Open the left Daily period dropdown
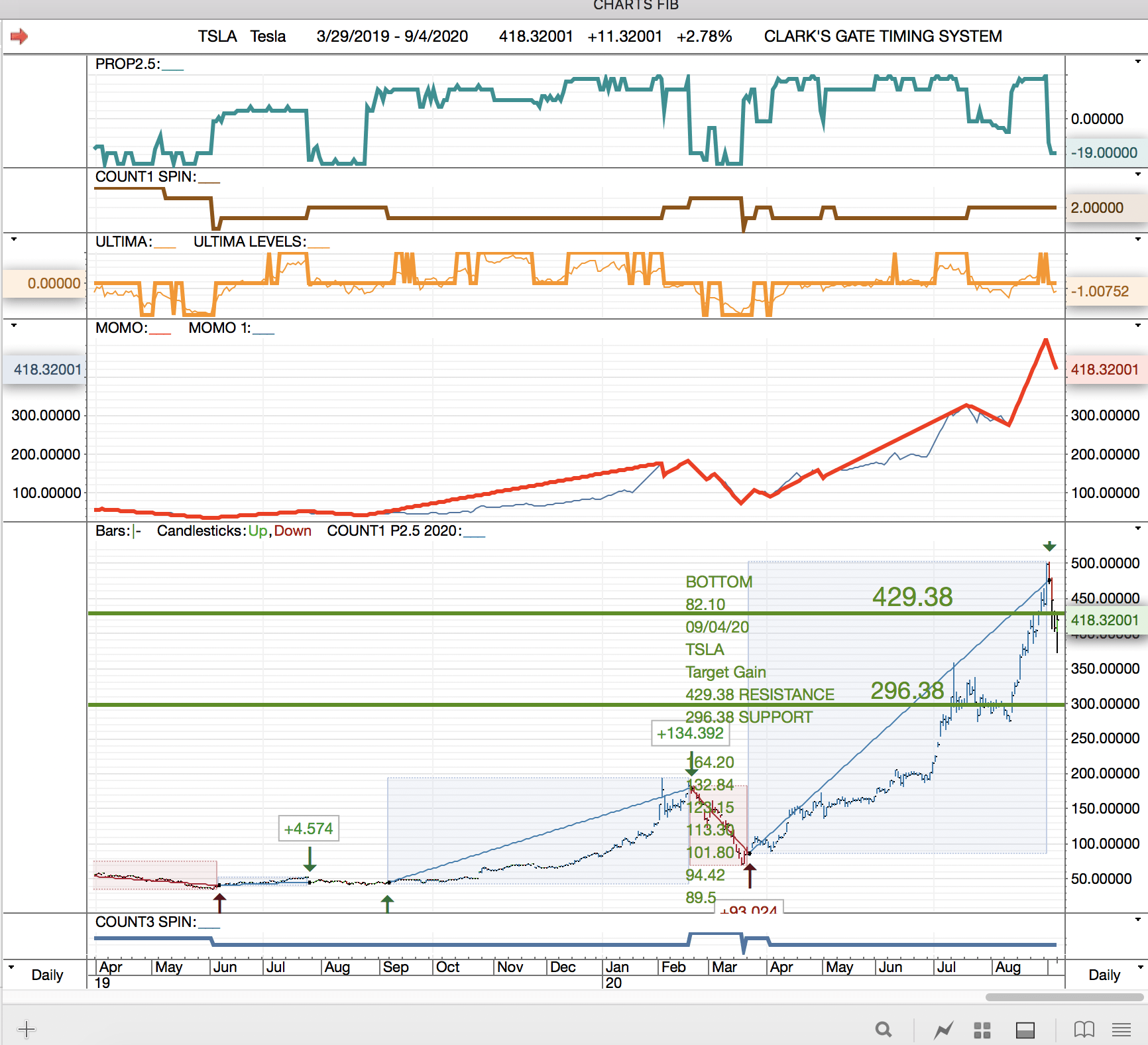This screenshot has height=1045, width=1148. 12,967
